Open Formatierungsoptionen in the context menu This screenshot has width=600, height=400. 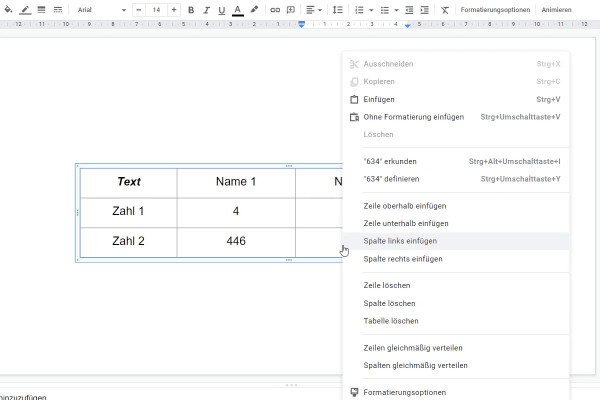point(455,392)
